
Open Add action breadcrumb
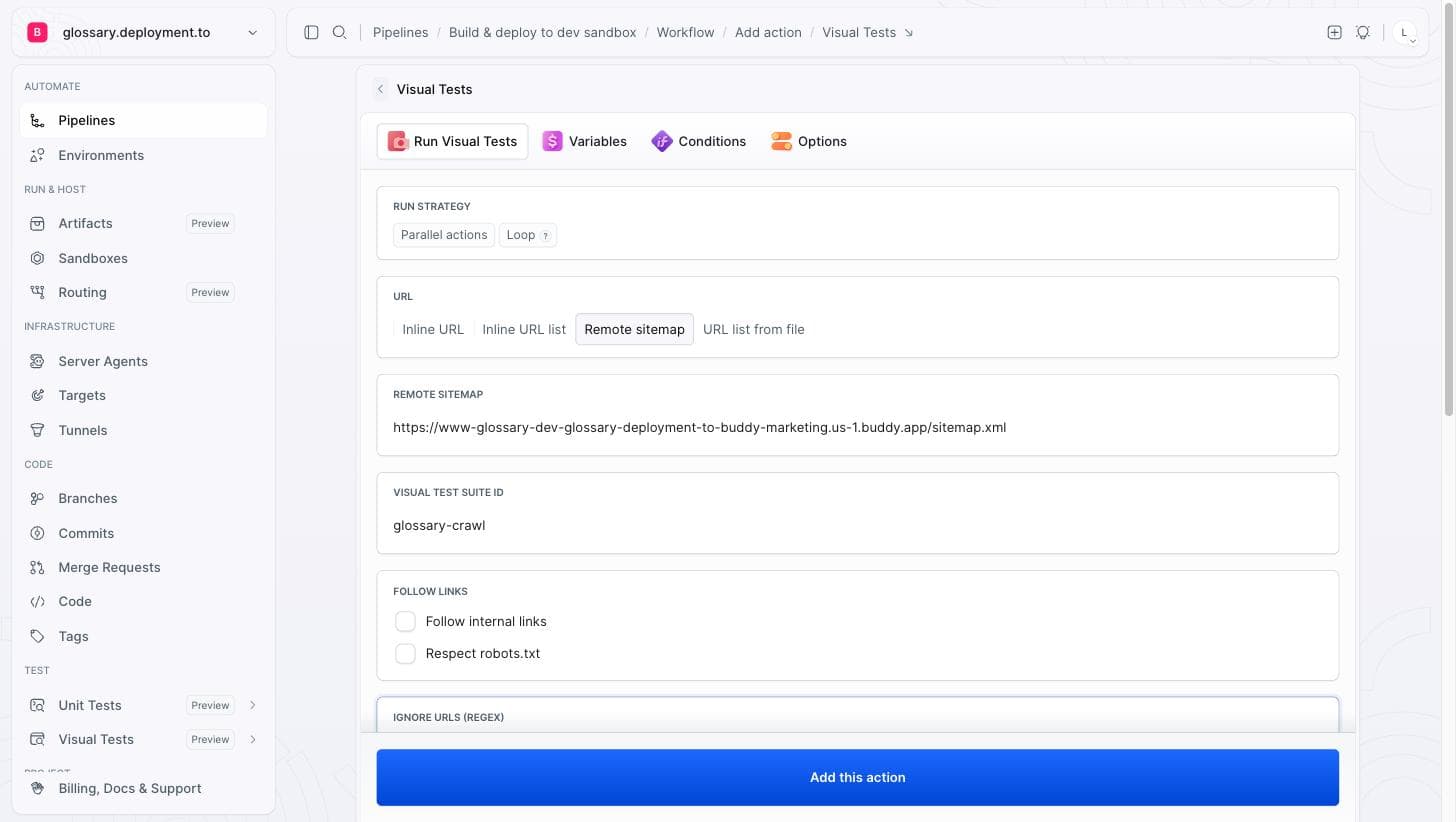point(768,32)
